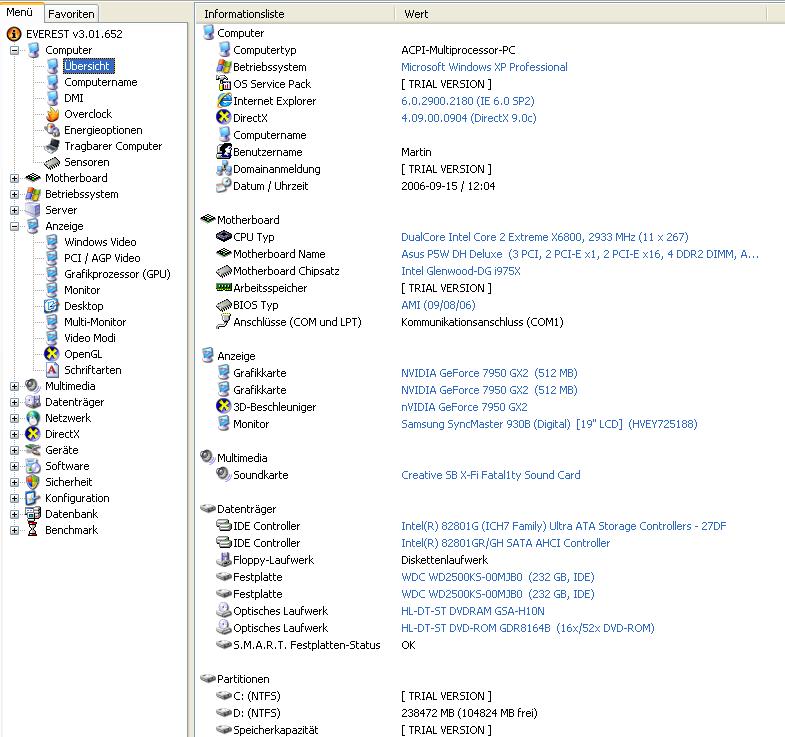Click the Datum / Uhrzeit clock icon
This screenshot has width=785, height=737.
point(223,186)
